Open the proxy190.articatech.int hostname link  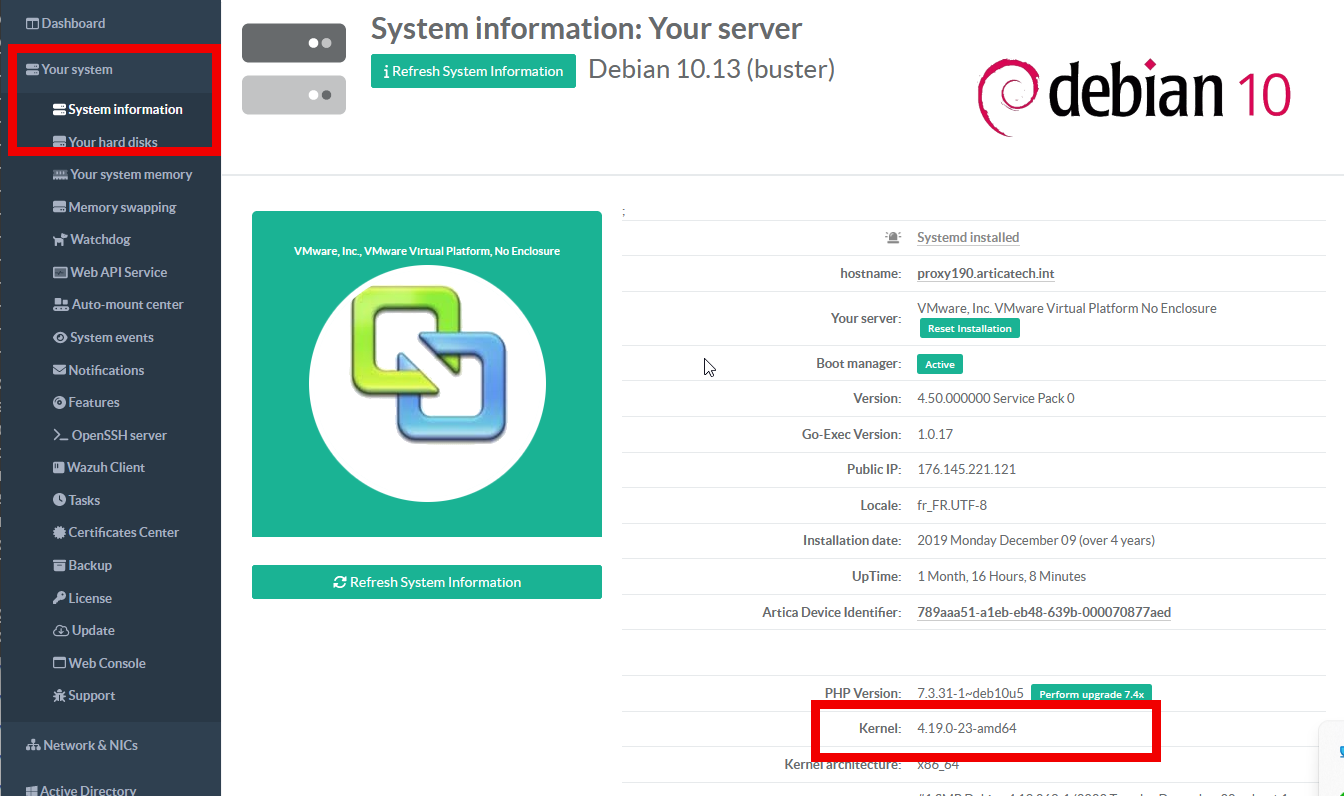[986, 273]
